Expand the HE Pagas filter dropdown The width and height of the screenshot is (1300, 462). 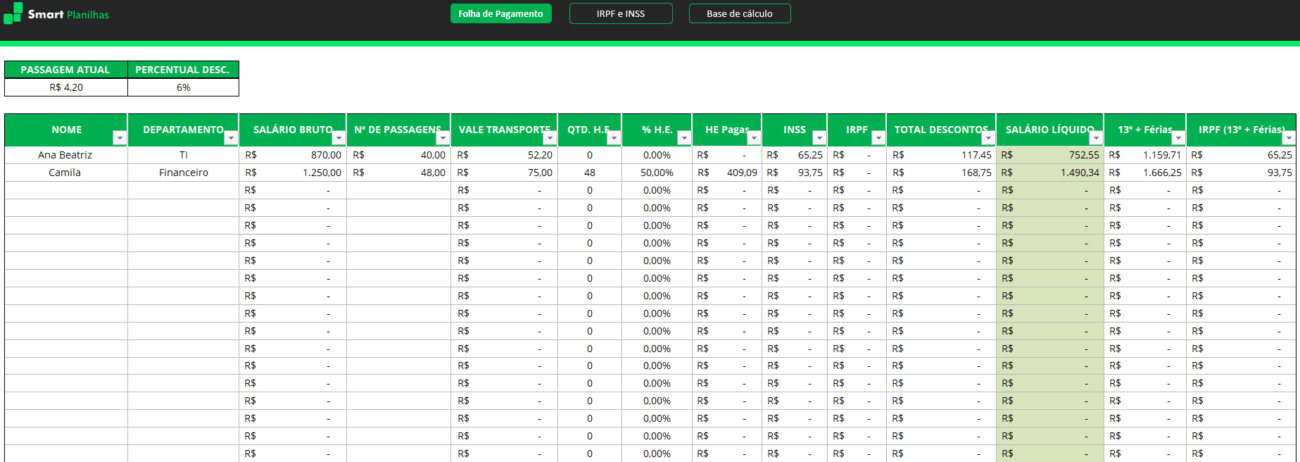click(x=754, y=139)
